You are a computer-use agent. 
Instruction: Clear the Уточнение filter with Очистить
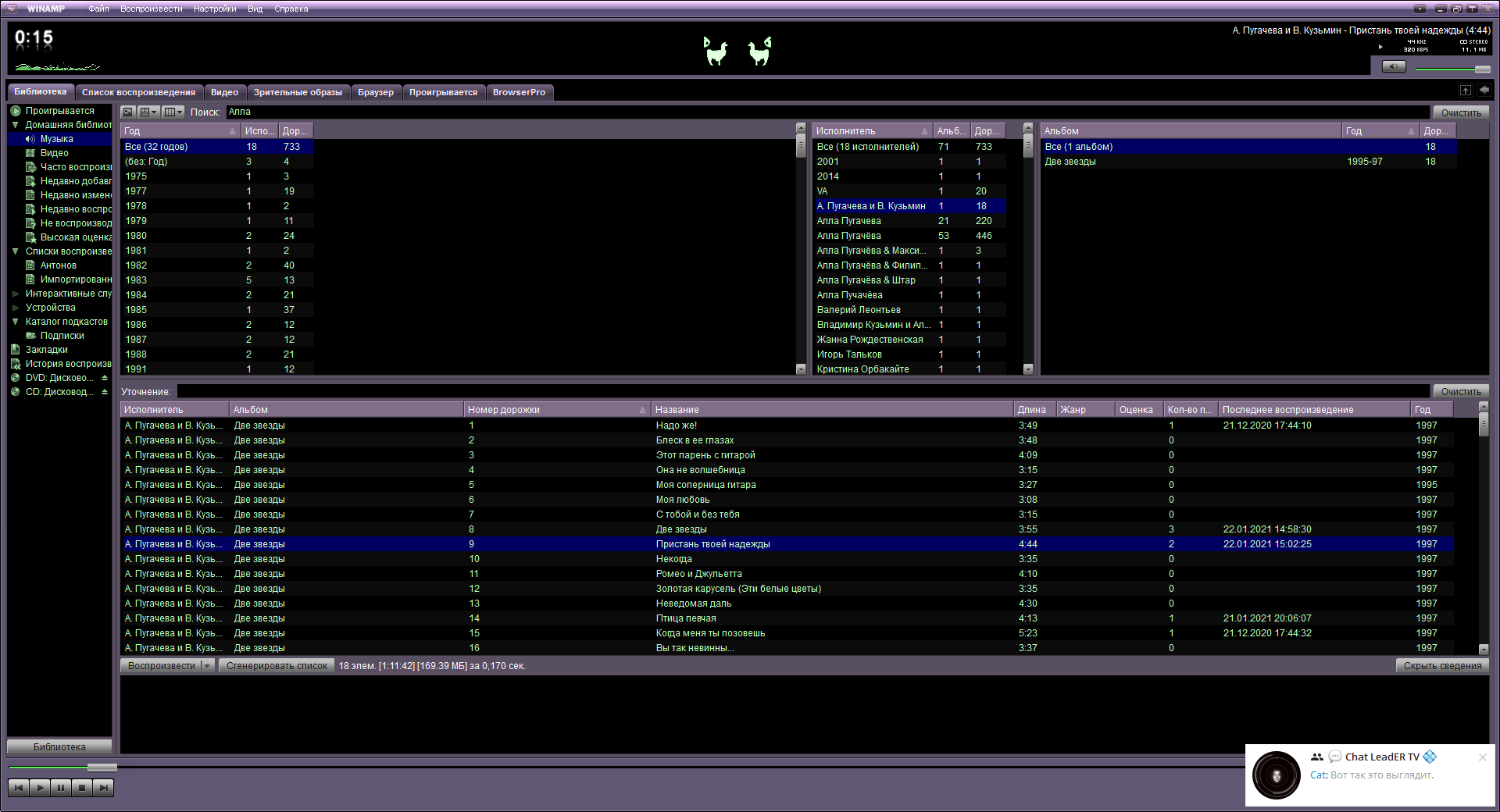[x=1460, y=392]
